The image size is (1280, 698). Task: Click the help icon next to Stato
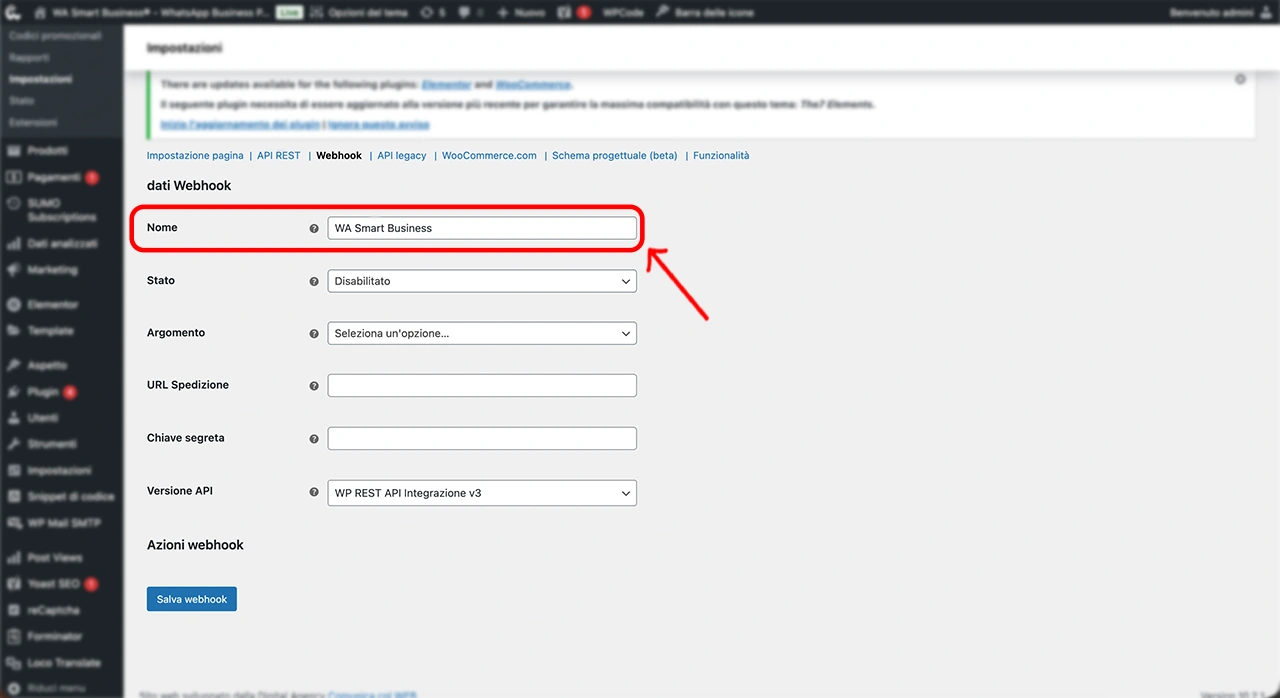coord(314,282)
